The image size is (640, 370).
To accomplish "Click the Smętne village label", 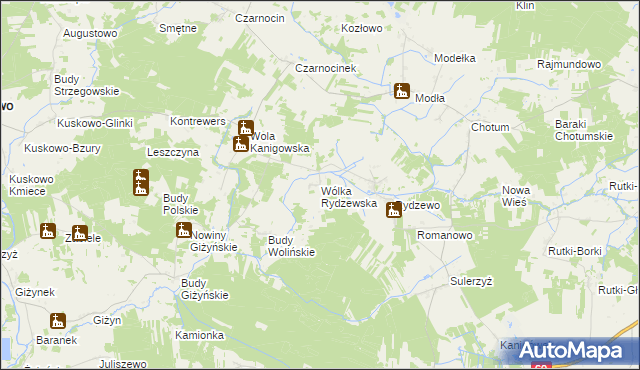I will tap(178, 28).
